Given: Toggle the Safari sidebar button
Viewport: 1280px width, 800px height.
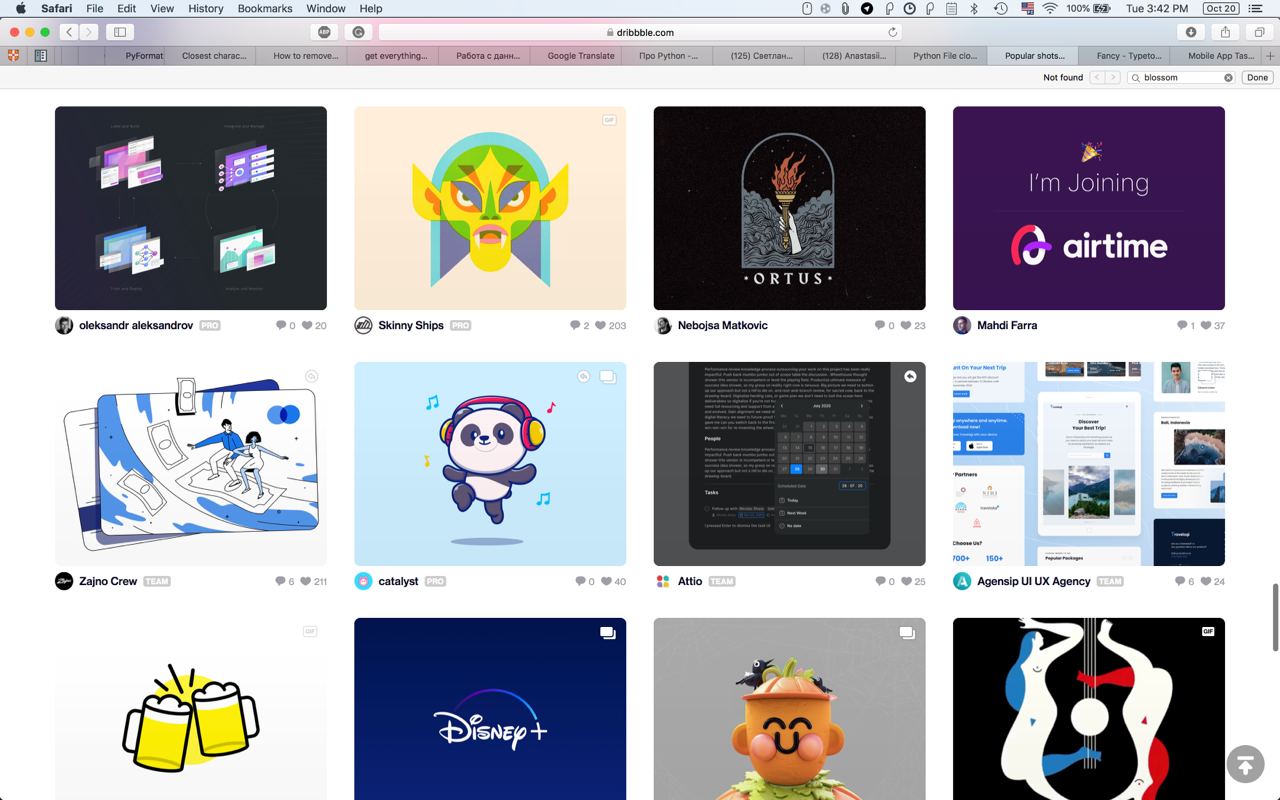Looking at the screenshot, I should (120, 32).
